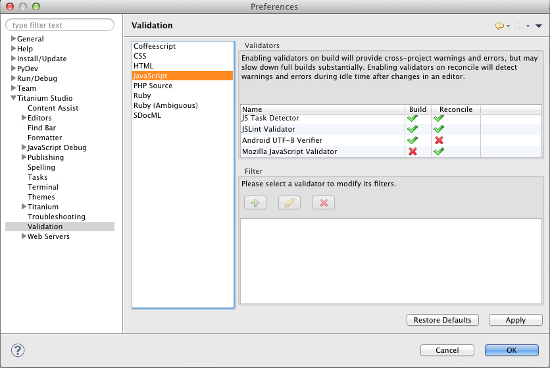Open Tasks preferences
The height and width of the screenshot is (368, 550).
click(x=37, y=177)
